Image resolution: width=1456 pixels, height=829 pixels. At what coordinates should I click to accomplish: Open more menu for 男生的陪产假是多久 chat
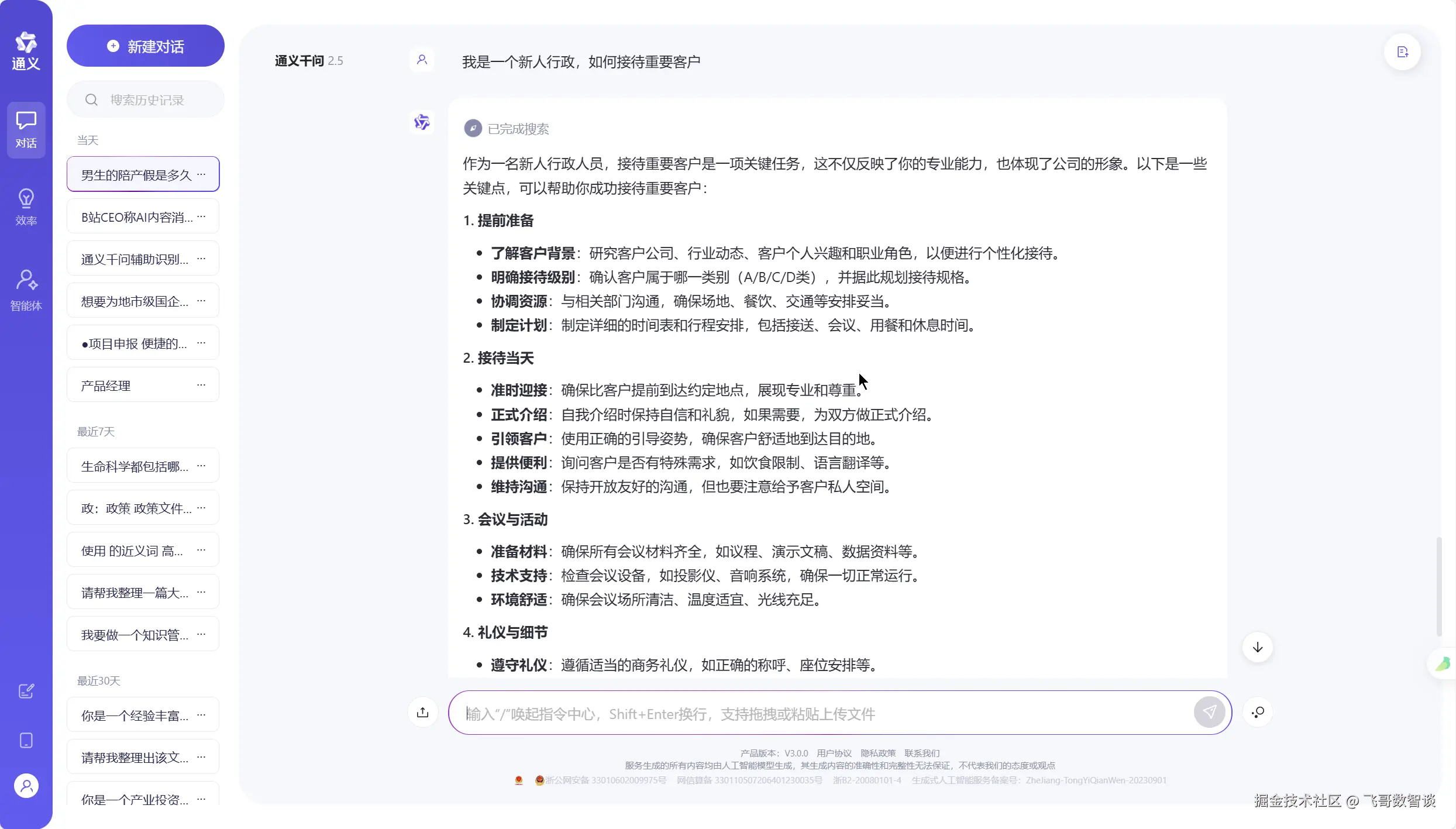201,174
